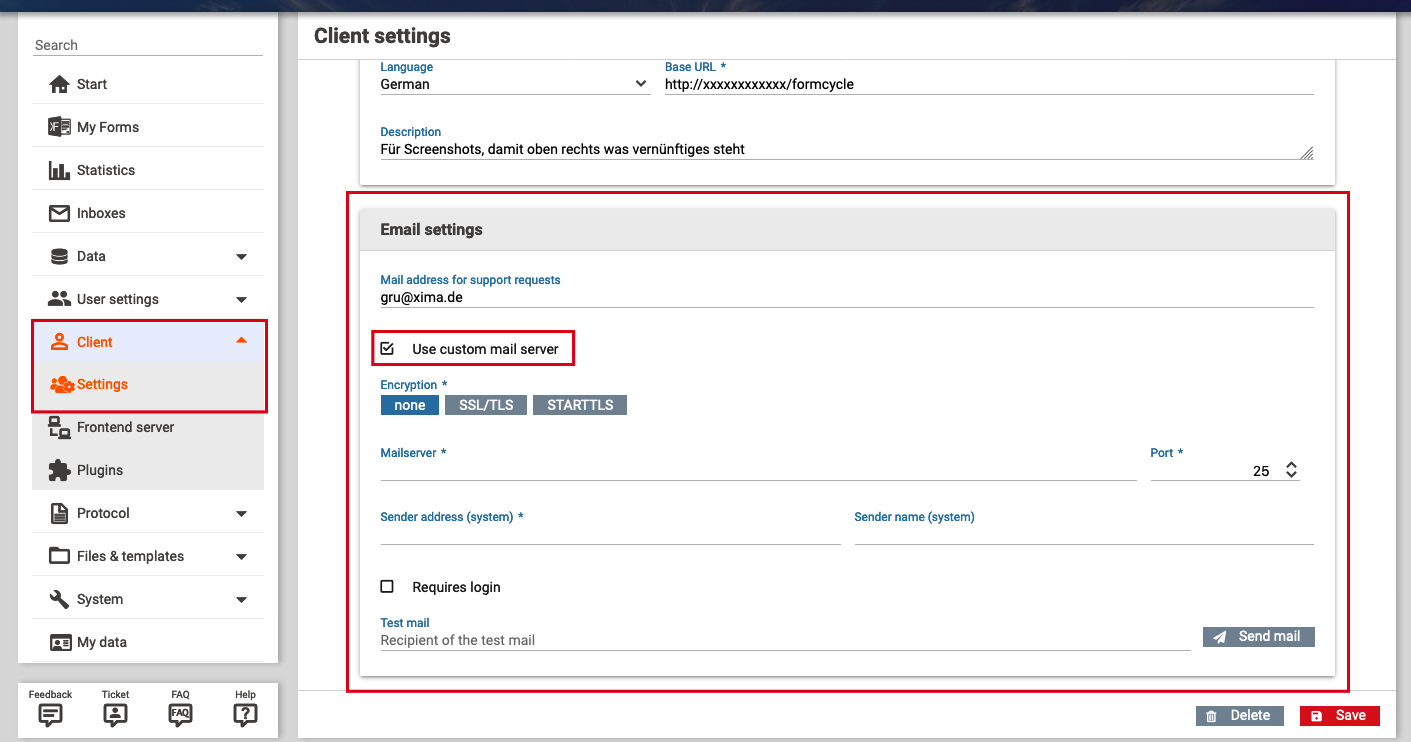Click the red Save button
This screenshot has width=1411, height=742.
(x=1339, y=716)
